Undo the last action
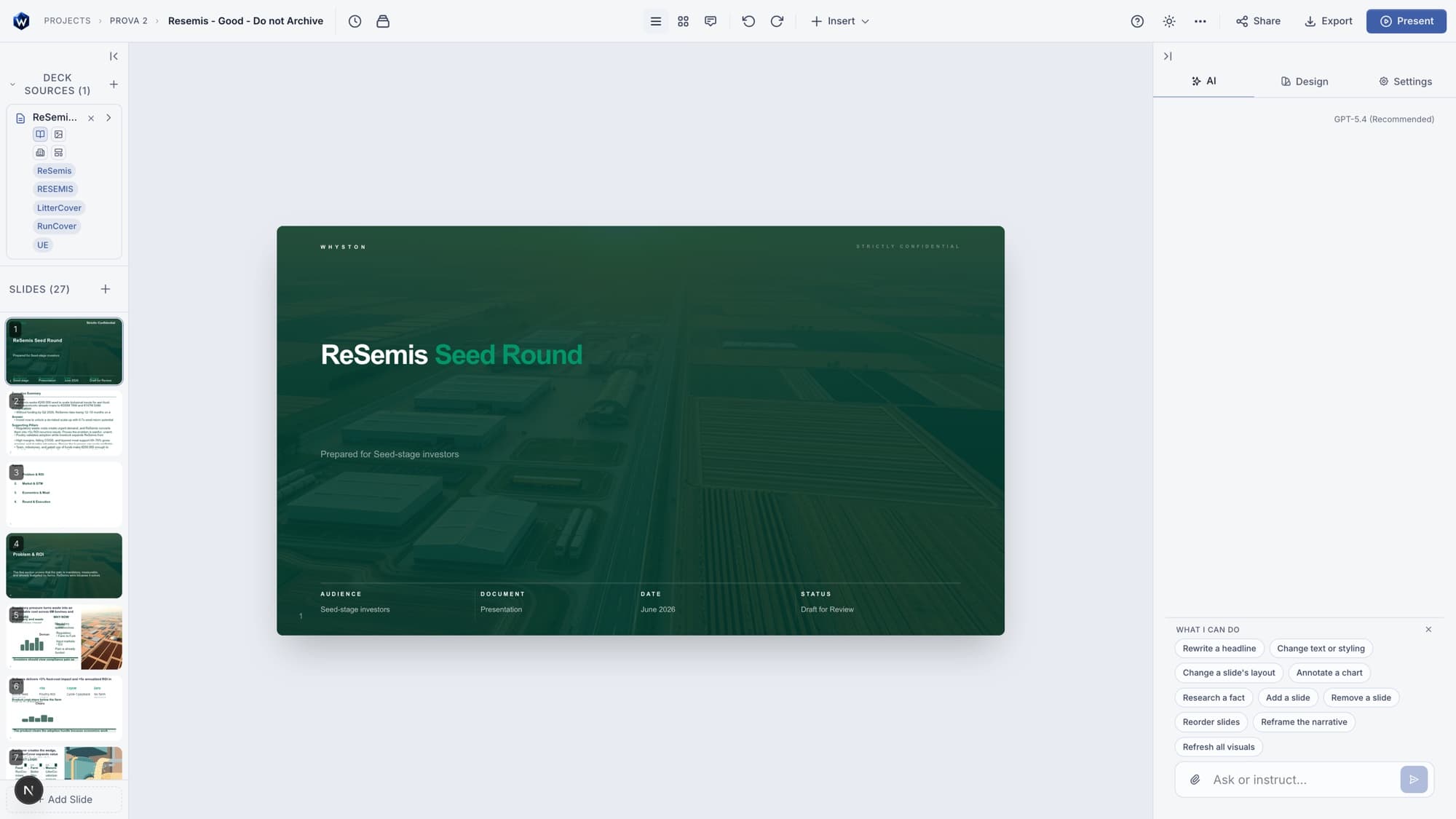Viewport: 1456px width, 819px height. click(748, 21)
